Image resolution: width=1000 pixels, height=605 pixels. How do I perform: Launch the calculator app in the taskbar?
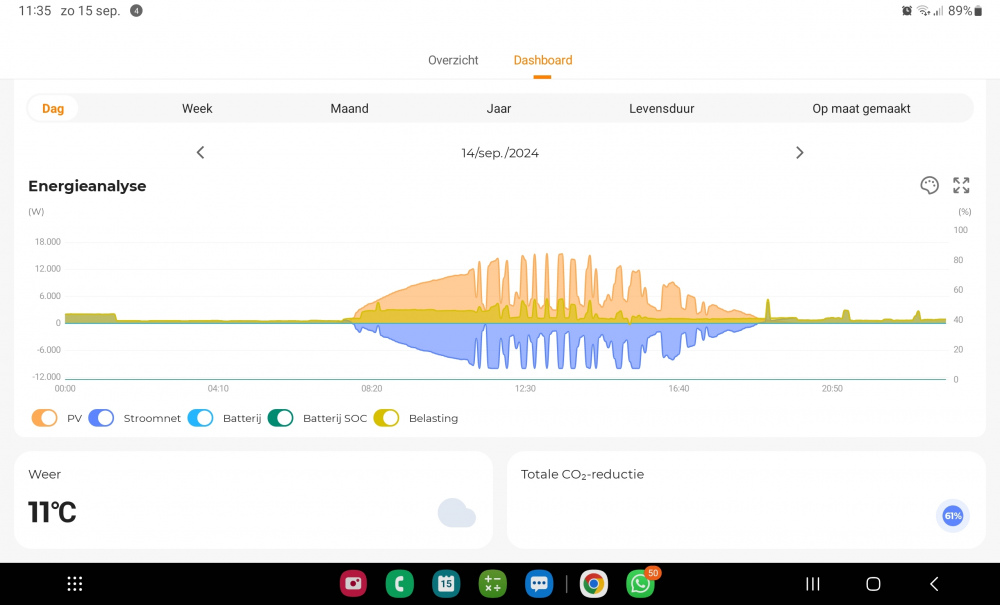coord(493,583)
